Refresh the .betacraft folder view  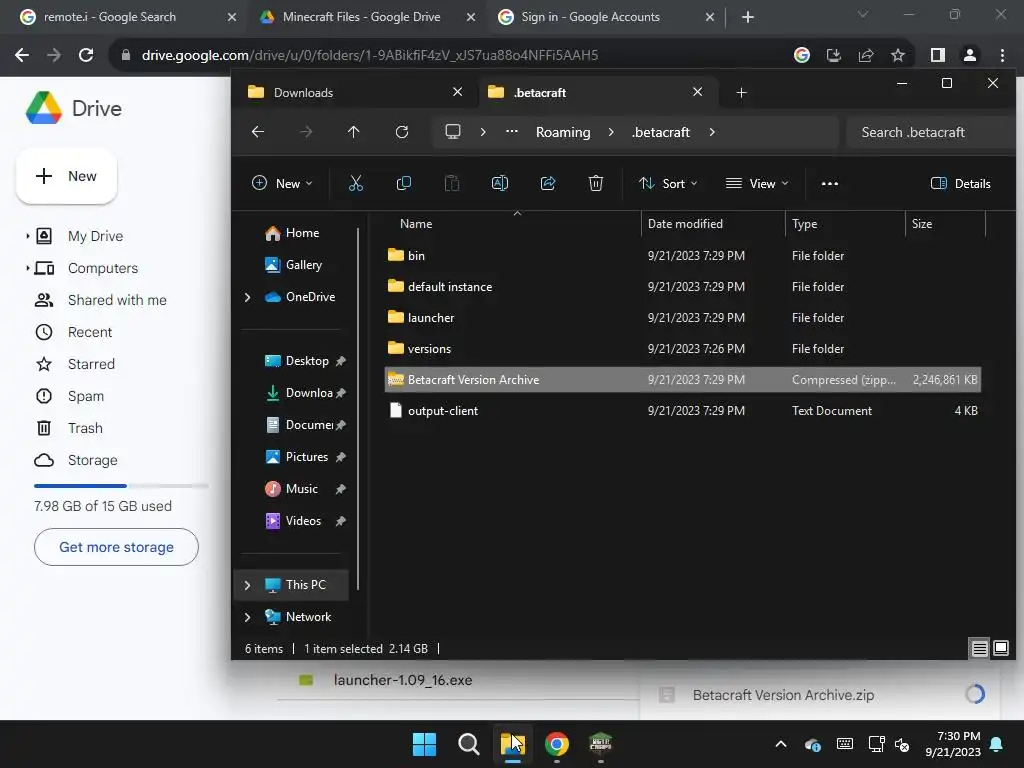pos(402,132)
